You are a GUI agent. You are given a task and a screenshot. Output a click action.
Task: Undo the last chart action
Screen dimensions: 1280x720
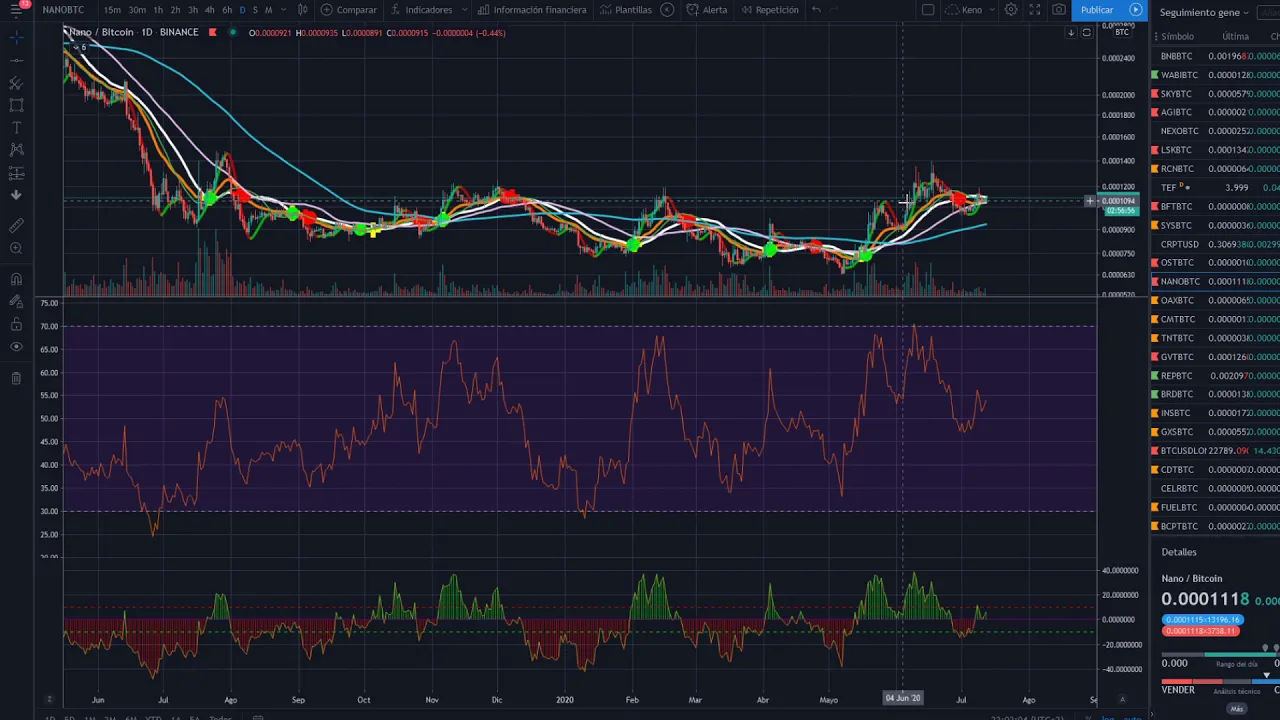click(x=816, y=10)
